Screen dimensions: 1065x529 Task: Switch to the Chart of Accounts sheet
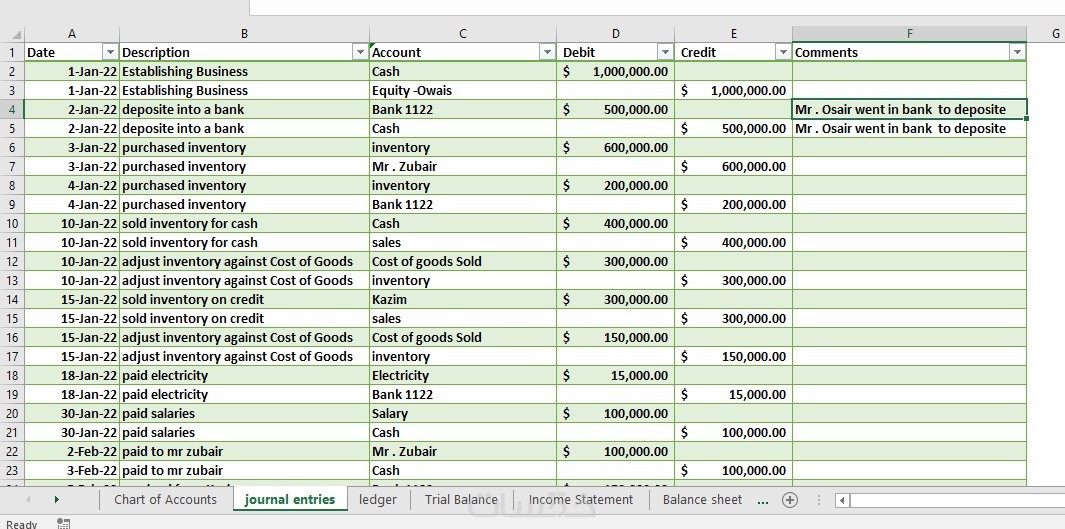click(x=165, y=500)
